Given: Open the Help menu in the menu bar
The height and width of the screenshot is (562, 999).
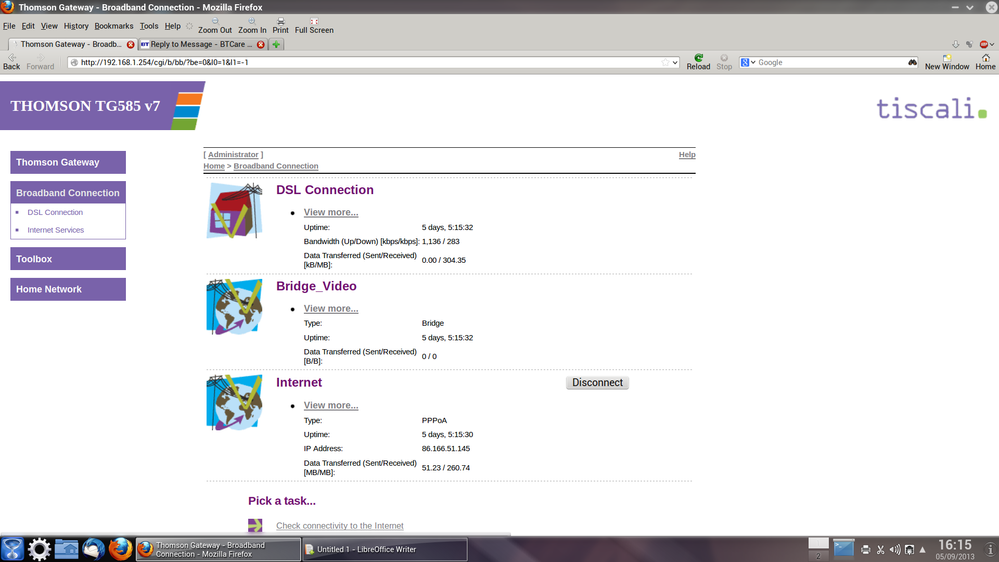Looking at the screenshot, I should pyautogui.click(x=173, y=26).
